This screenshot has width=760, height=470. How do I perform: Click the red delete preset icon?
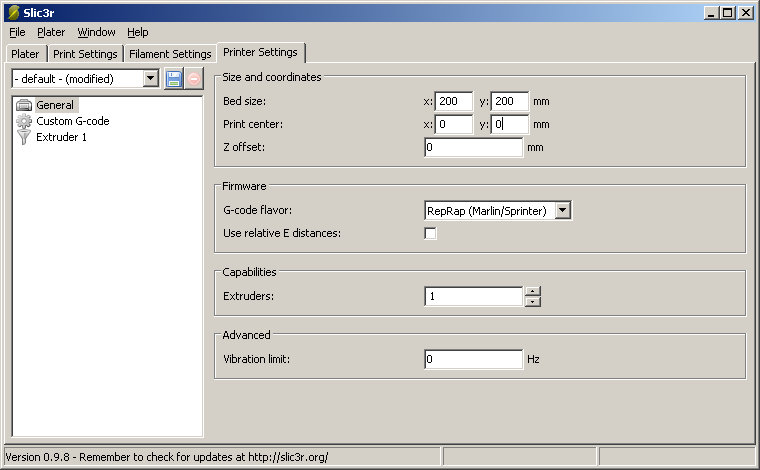tap(193, 78)
